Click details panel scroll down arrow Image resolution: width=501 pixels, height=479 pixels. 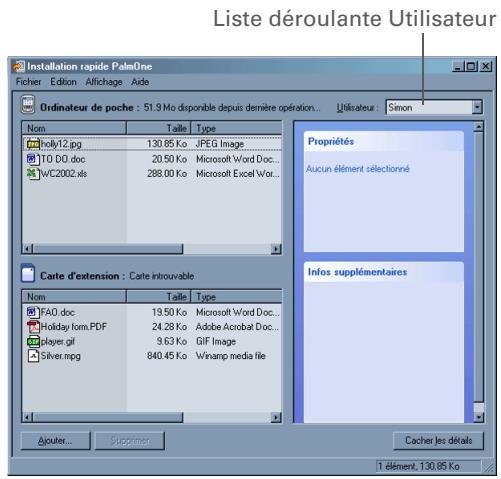click(x=479, y=417)
